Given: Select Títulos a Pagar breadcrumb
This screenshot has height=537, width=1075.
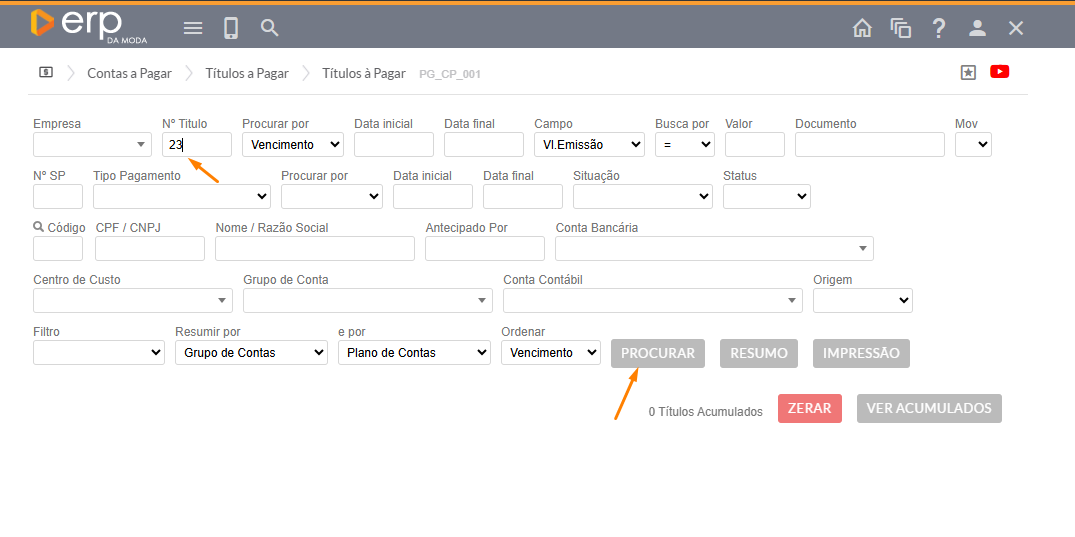Looking at the screenshot, I should (x=247, y=73).
